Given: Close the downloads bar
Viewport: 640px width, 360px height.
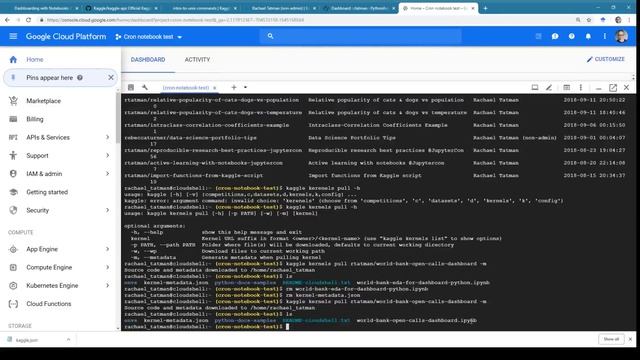Looking at the screenshot, I should click(x=630, y=339).
